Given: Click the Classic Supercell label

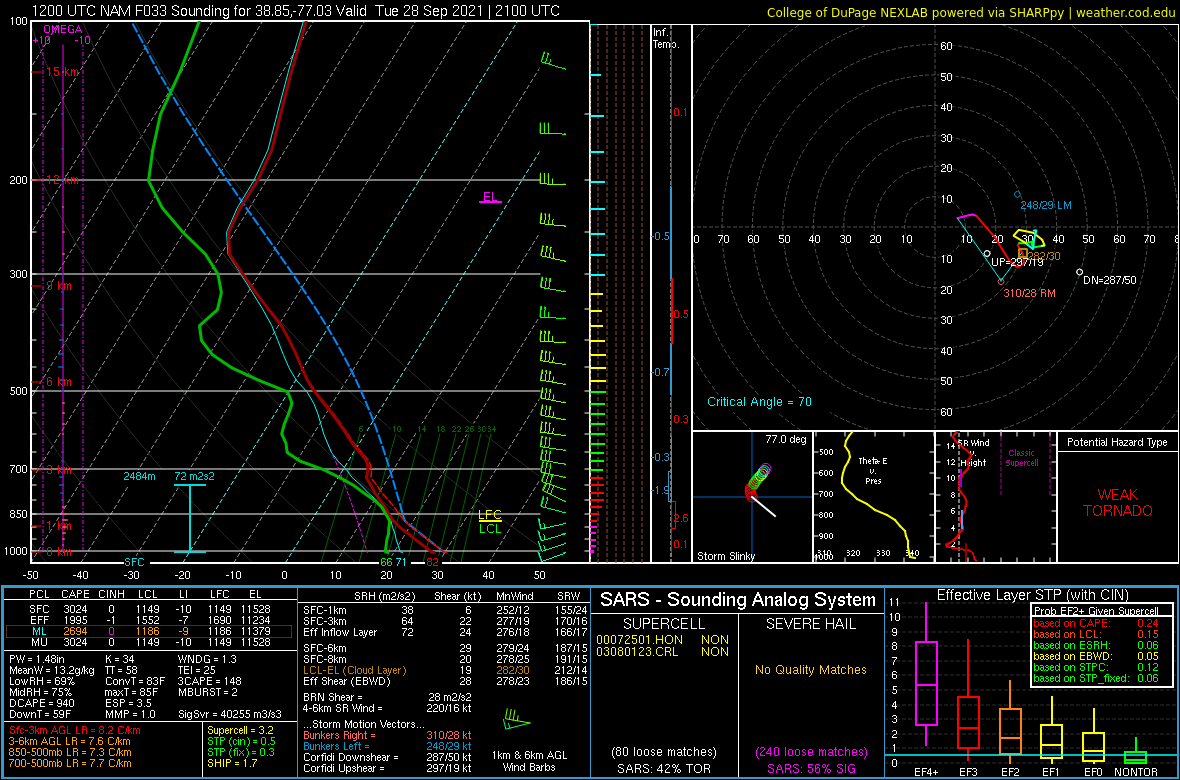Looking at the screenshot, I should click(x=1021, y=458).
